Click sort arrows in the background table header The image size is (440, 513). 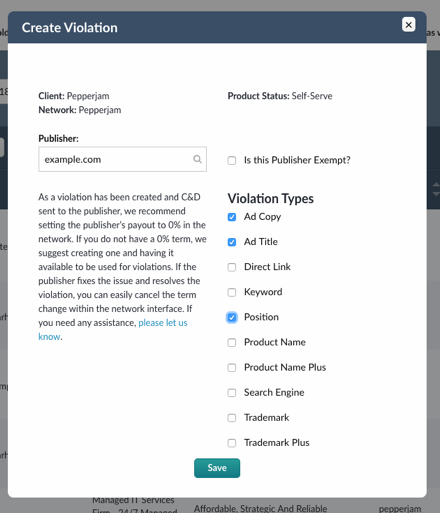click(436, 189)
